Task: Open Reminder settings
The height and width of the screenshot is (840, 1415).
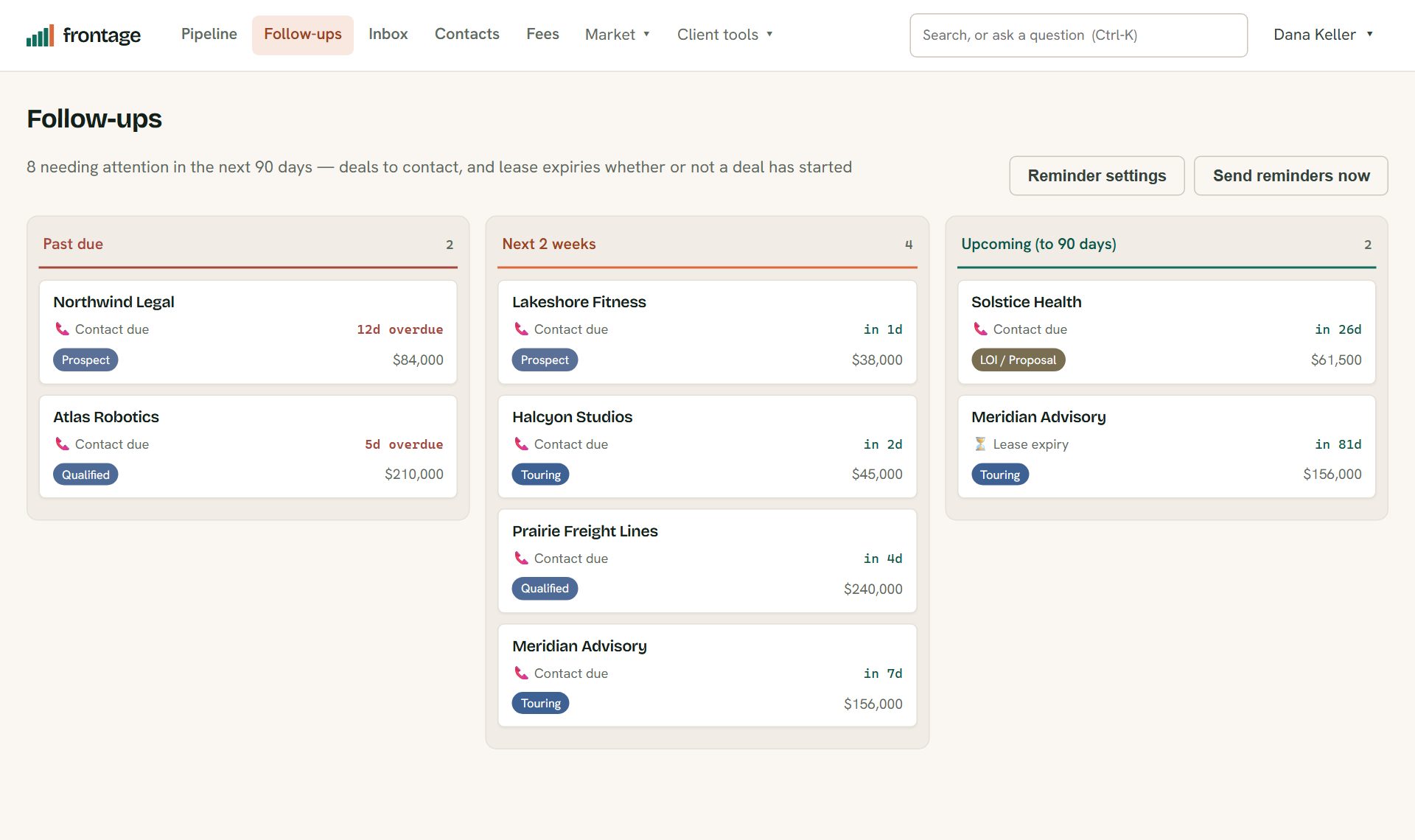Action: (1097, 175)
